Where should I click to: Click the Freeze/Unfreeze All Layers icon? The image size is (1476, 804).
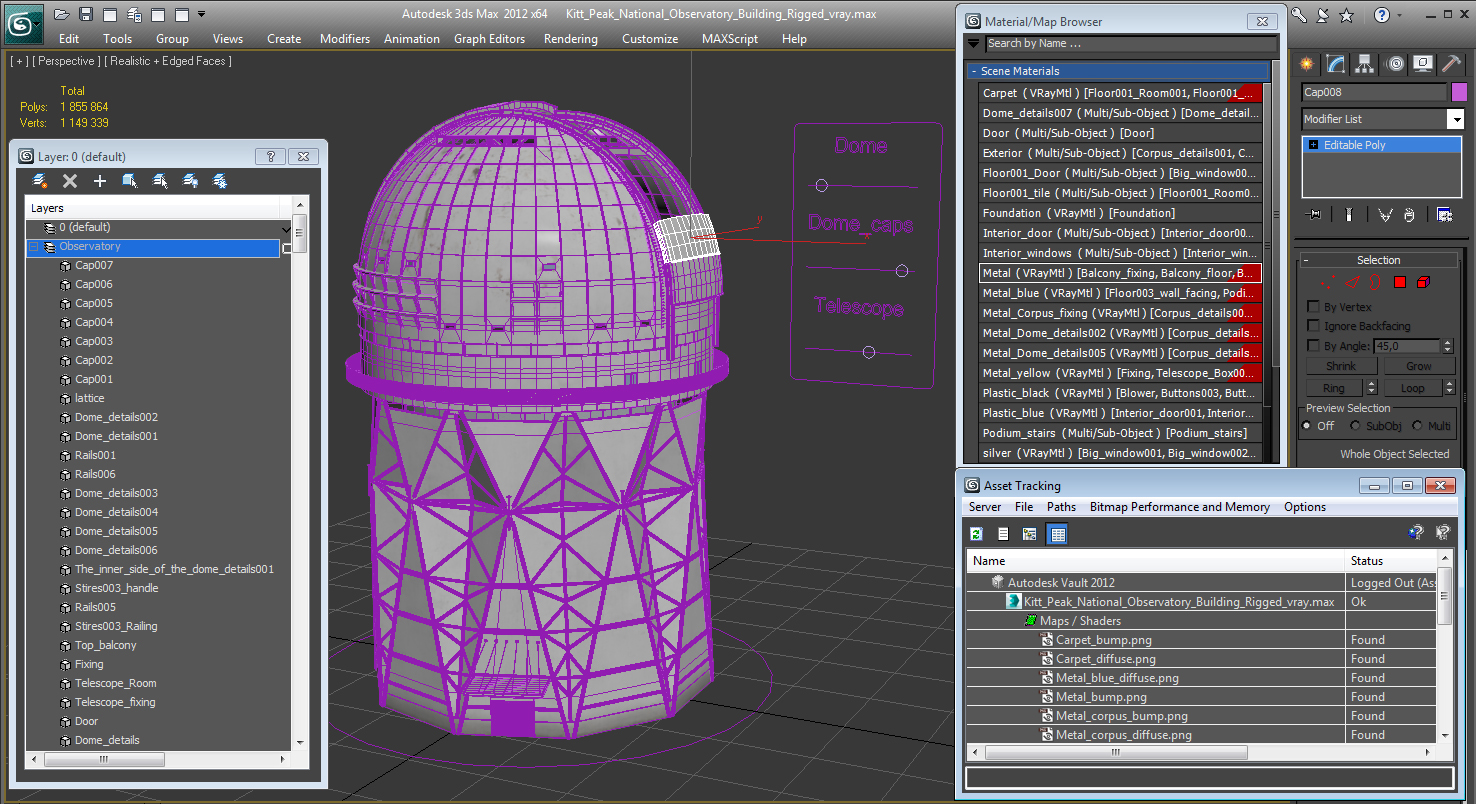pos(220,181)
